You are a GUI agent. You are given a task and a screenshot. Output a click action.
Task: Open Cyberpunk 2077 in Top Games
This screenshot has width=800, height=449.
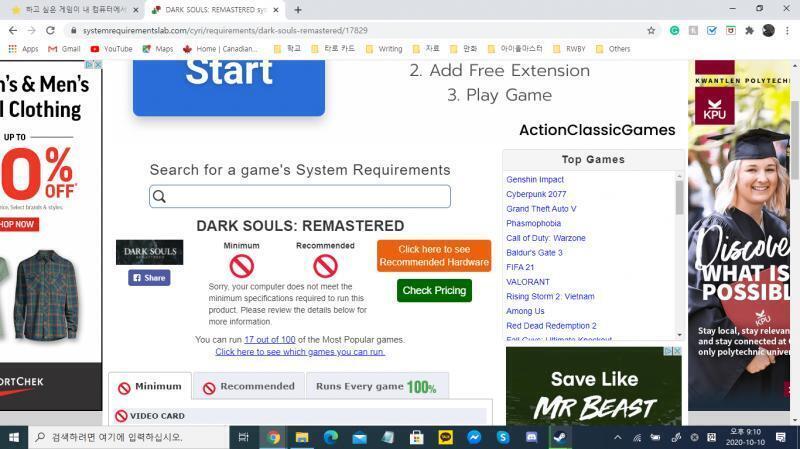click(536, 194)
